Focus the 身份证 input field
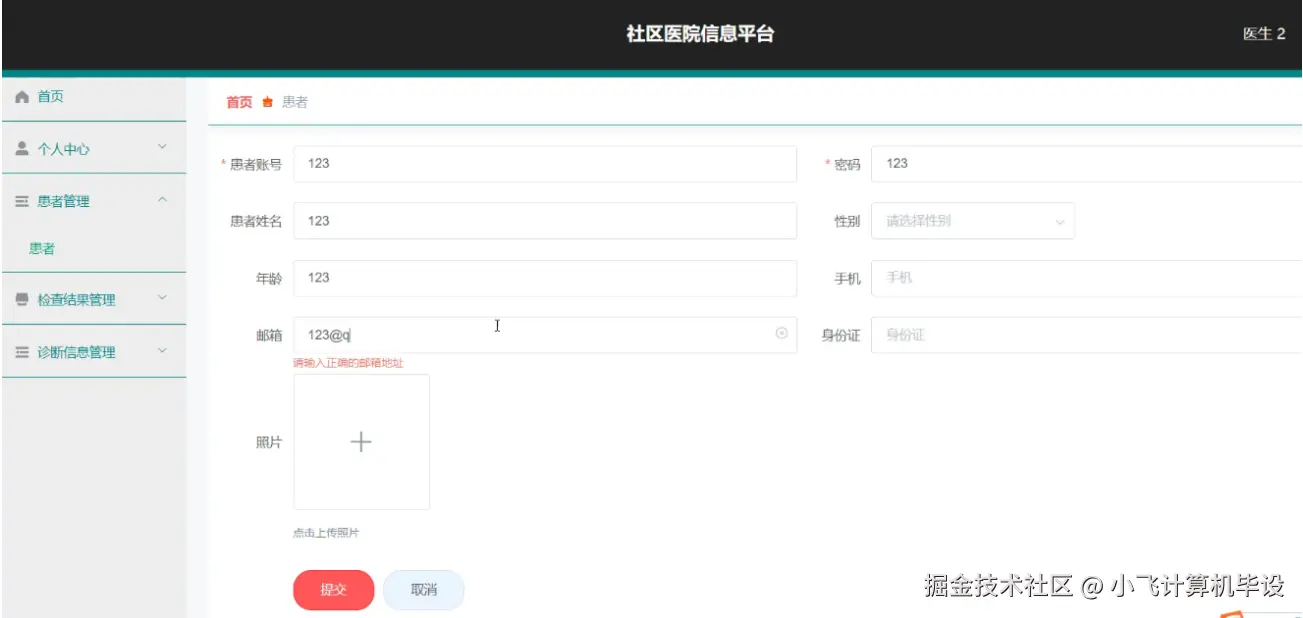 [x=1087, y=335]
